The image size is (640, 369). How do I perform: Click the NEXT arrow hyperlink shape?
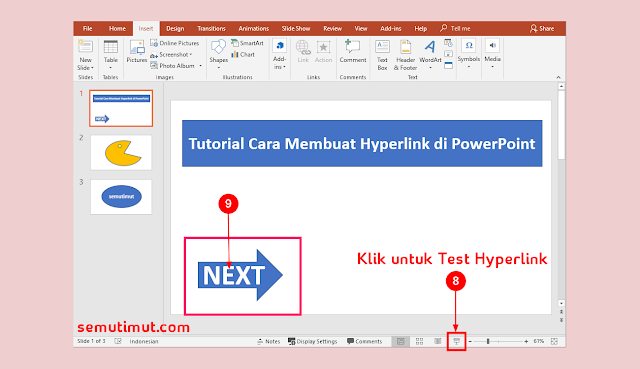coord(240,275)
